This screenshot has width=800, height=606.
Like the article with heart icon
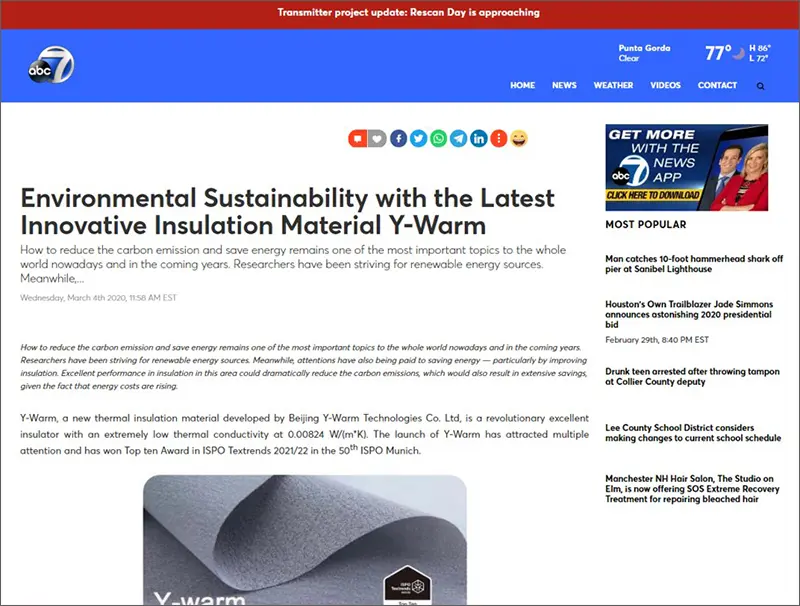(x=376, y=139)
